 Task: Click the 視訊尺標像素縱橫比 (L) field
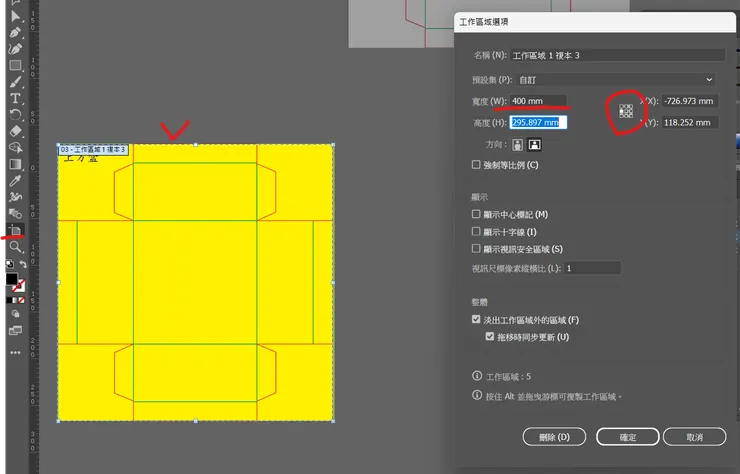[592, 268]
